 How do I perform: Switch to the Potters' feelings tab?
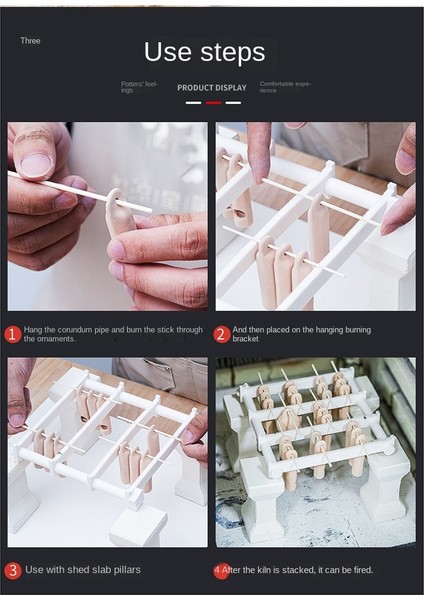(139, 87)
